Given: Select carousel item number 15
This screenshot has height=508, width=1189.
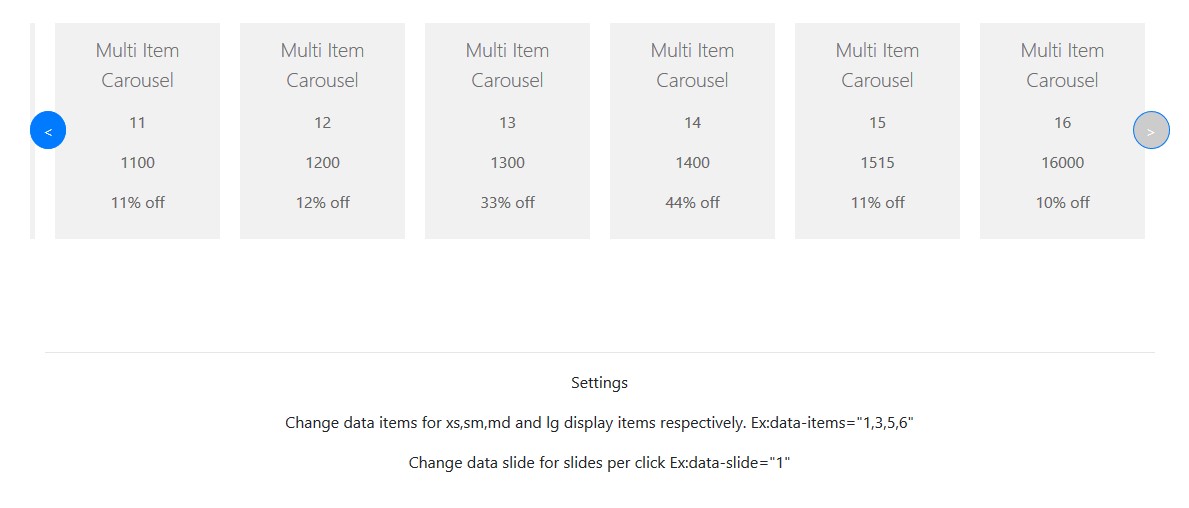Looking at the screenshot, I should click(x=877, y=123).
